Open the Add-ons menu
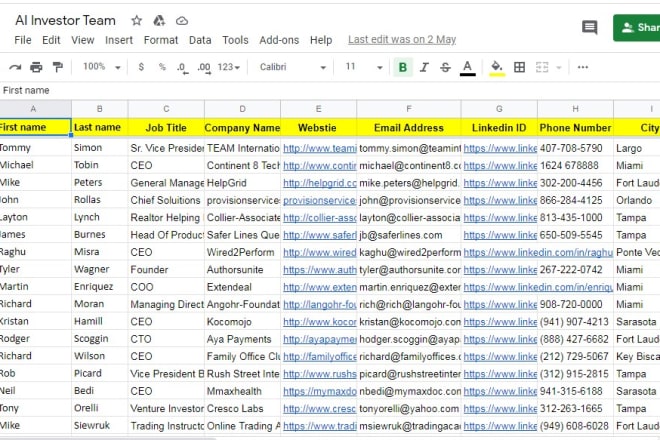The height and width of the screenshot is (440, 660). (279, 40)
